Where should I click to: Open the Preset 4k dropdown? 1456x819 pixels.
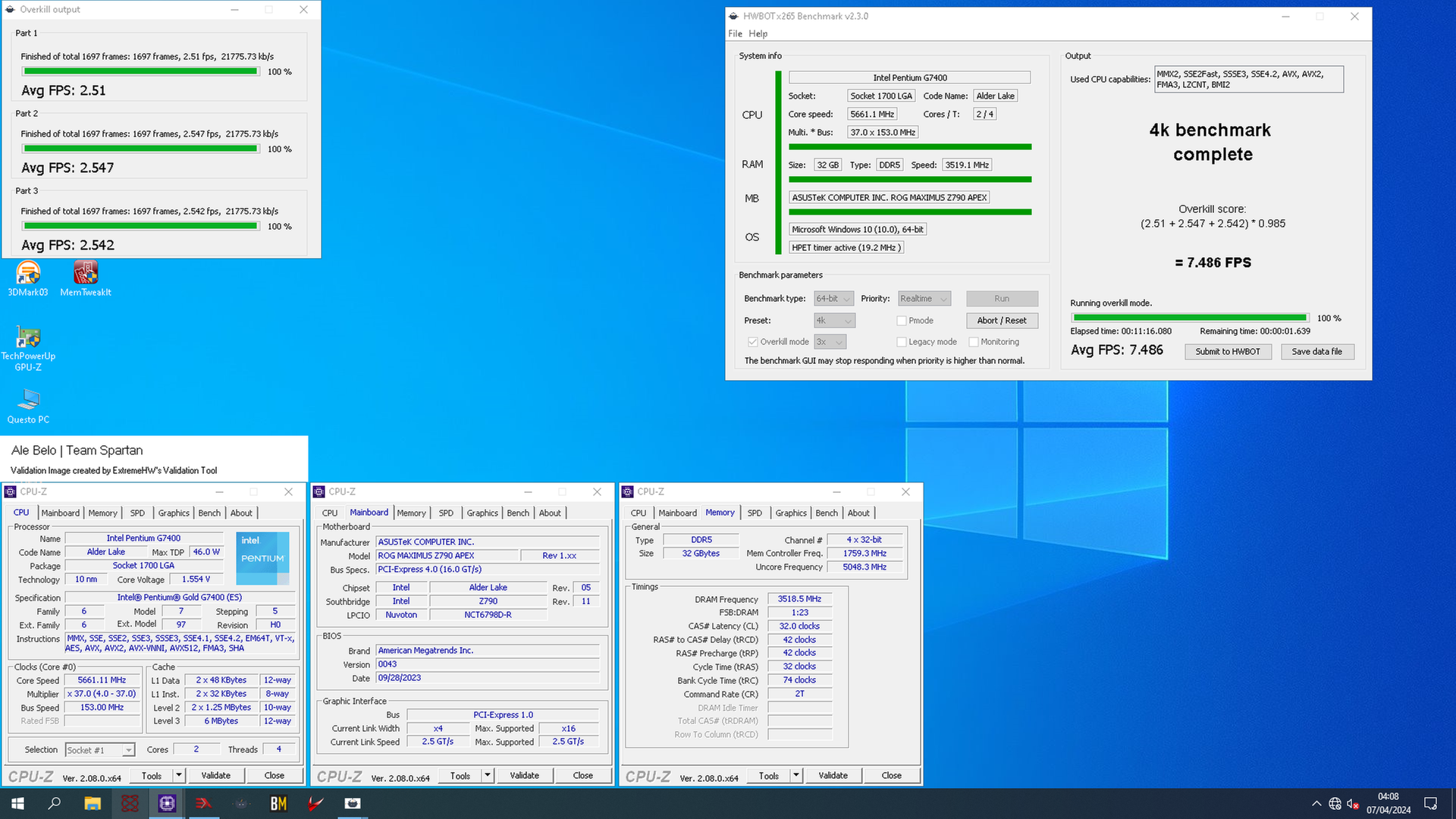[834, 321]
